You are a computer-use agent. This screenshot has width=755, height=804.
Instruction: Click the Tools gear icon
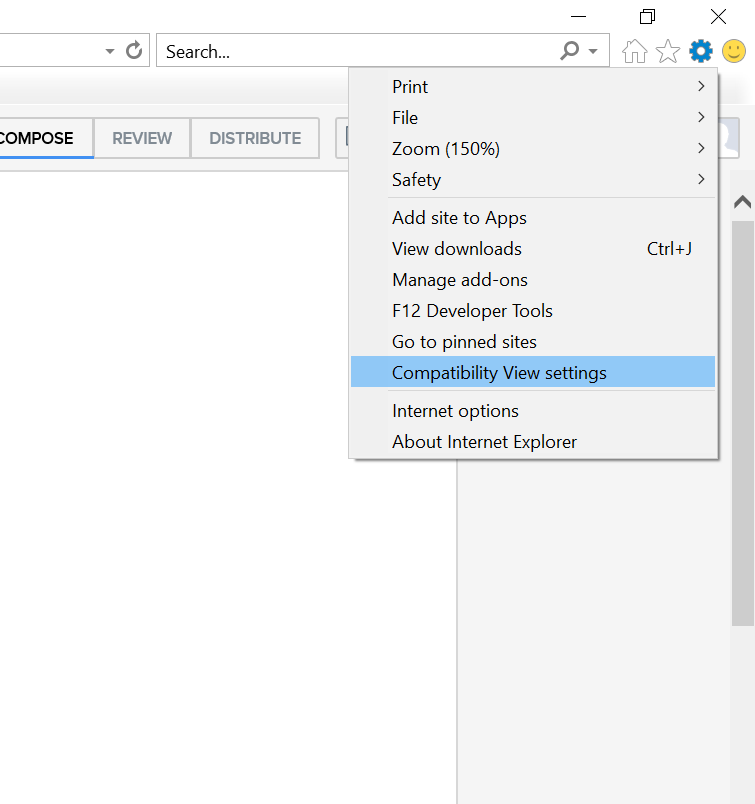(701, 51)
